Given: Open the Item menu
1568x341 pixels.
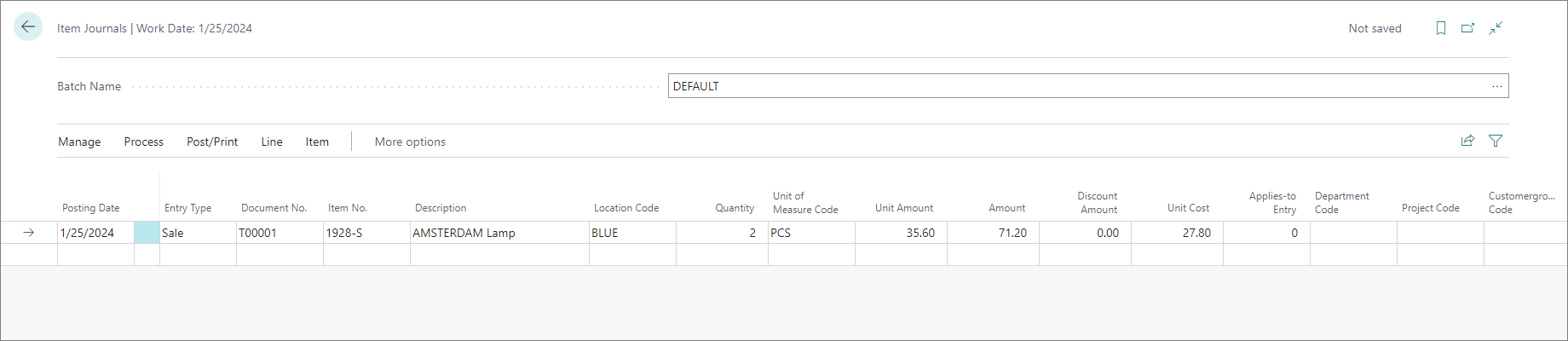Looking at the screenshot, I should pos(317,142).
